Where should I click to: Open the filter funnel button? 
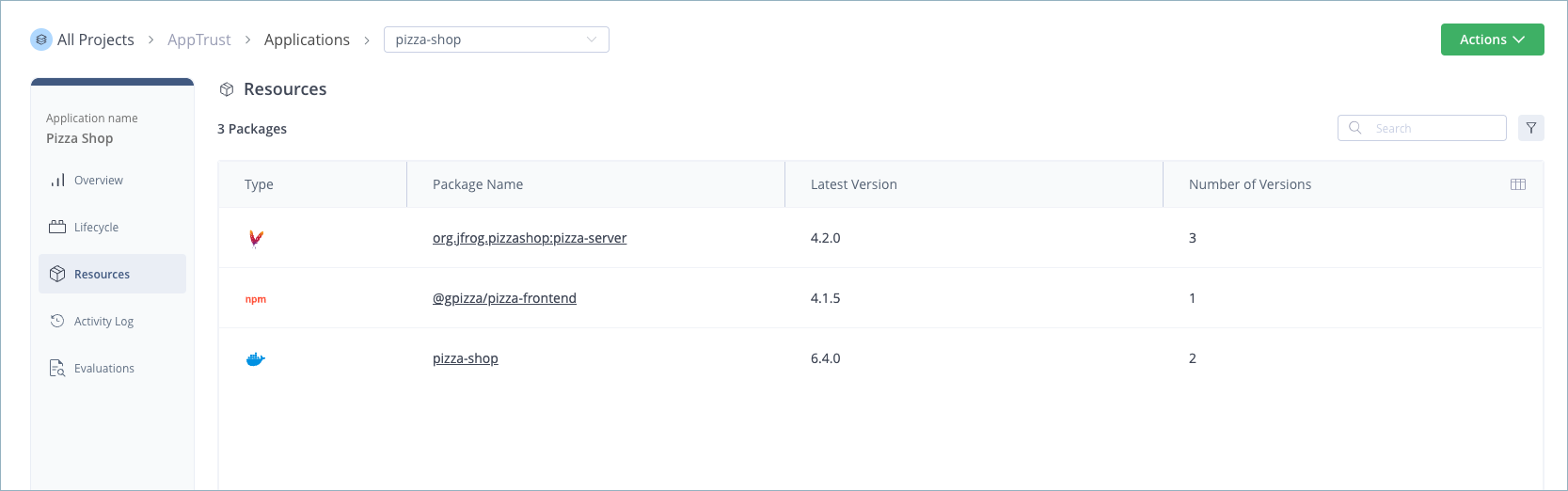(1531, 128)
